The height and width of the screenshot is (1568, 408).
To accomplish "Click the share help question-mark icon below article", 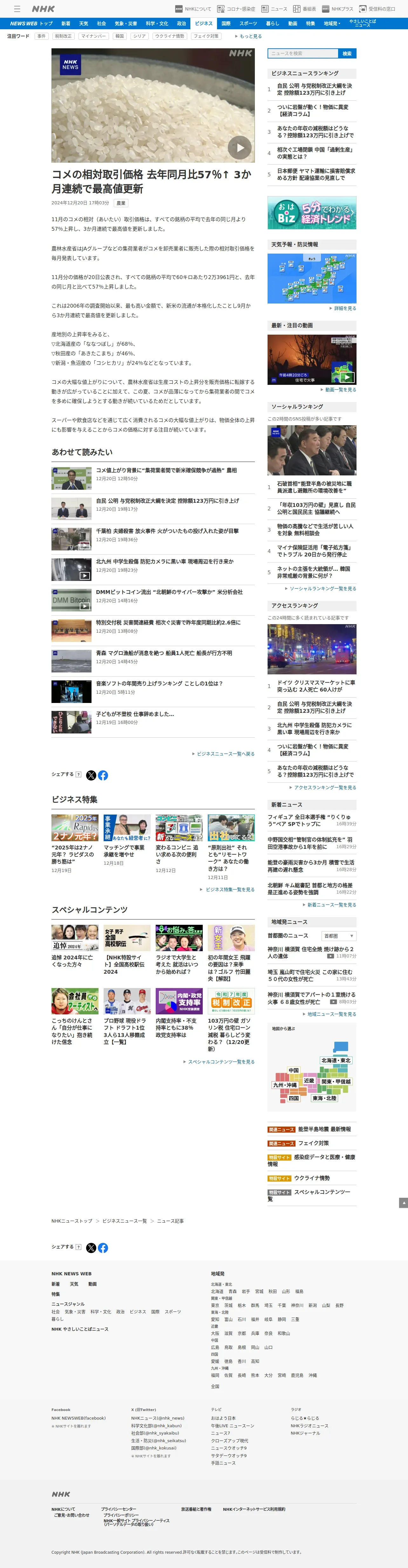I will point(78,774).
